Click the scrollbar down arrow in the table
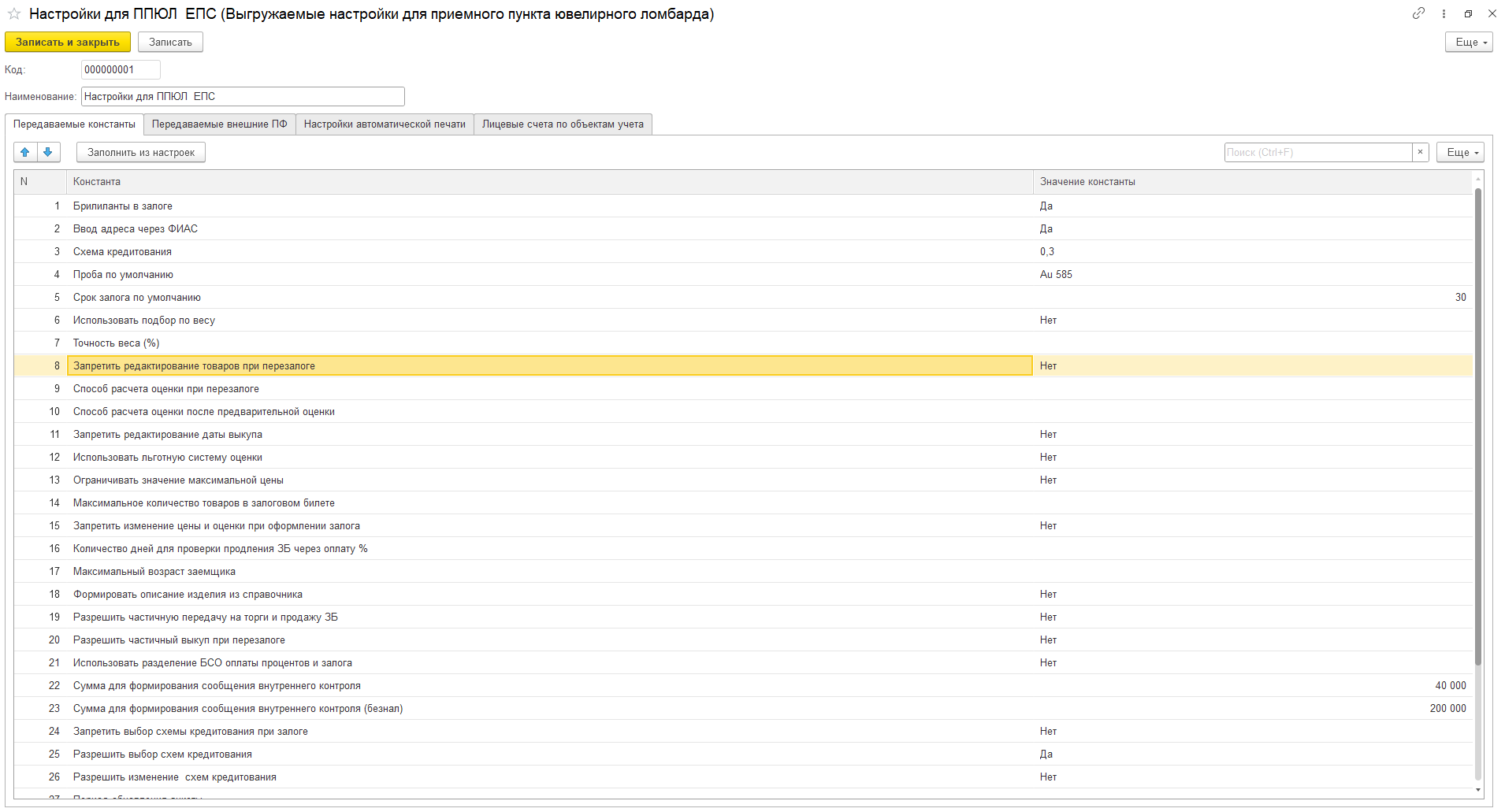1505x812 pixels. pyautogui.click(x=1478, y=789)
